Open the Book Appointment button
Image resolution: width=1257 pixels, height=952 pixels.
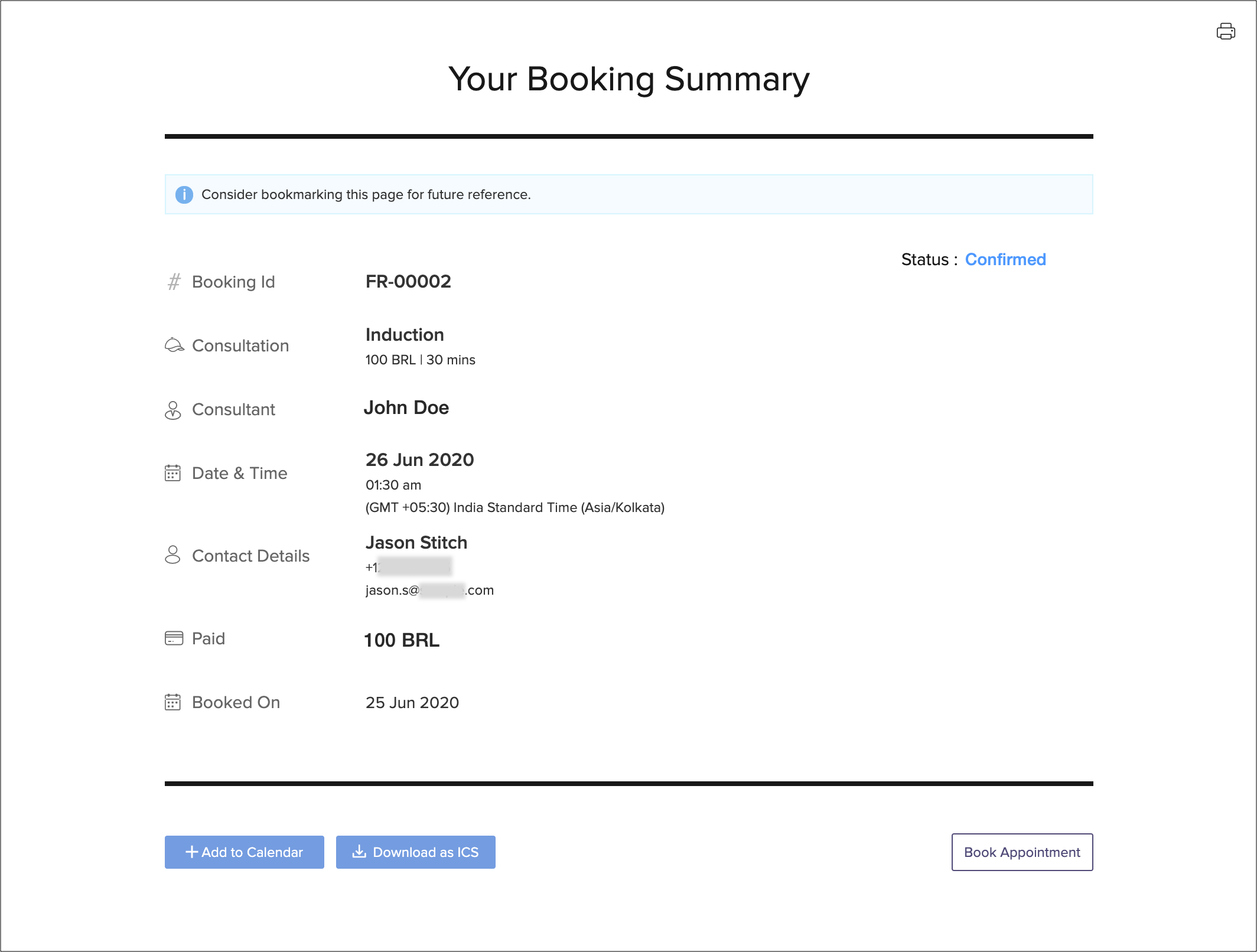(1021, 852)
